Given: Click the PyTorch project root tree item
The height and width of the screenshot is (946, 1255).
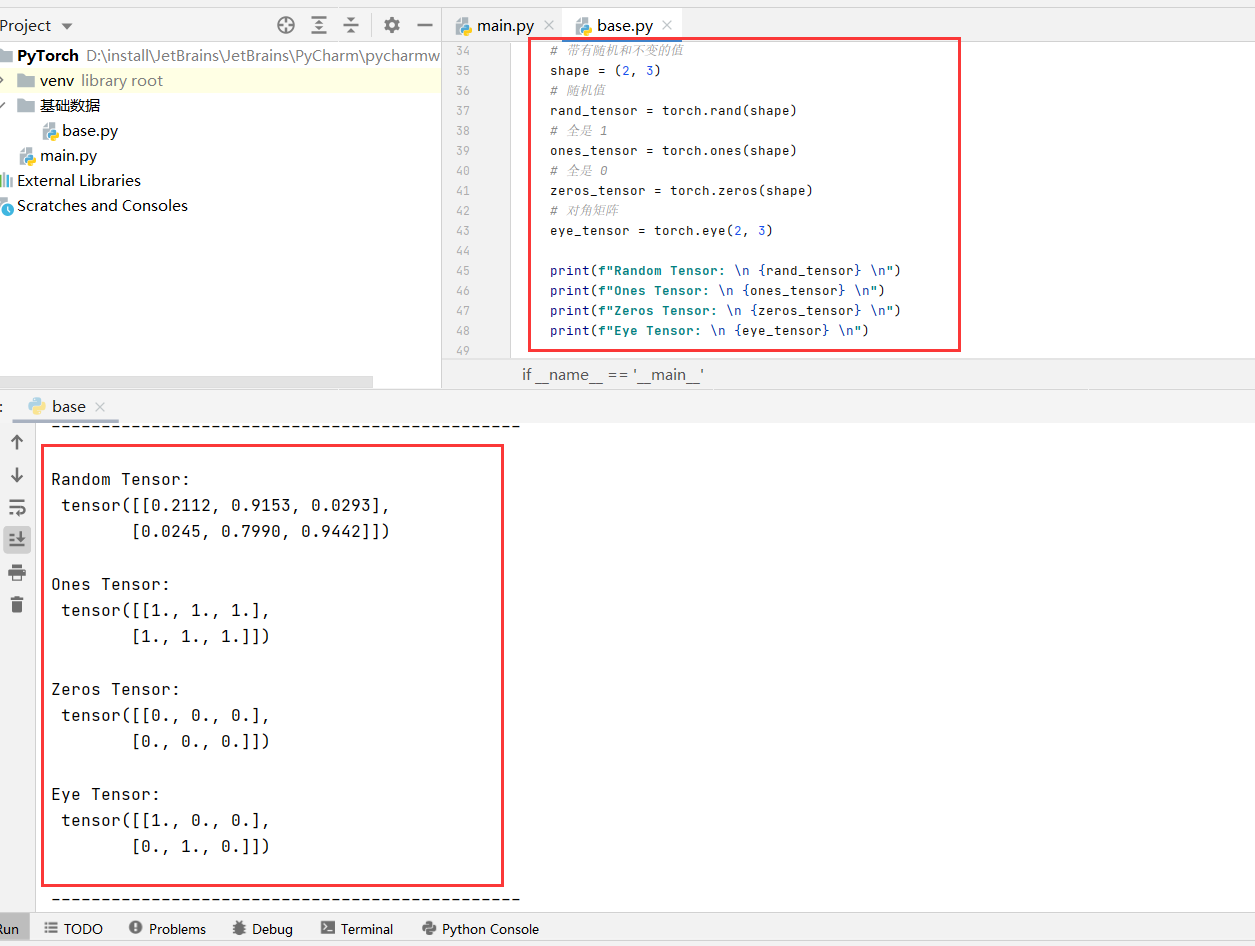Looking at the screenshot, I should pyautogui.click(x=47, y=55).
